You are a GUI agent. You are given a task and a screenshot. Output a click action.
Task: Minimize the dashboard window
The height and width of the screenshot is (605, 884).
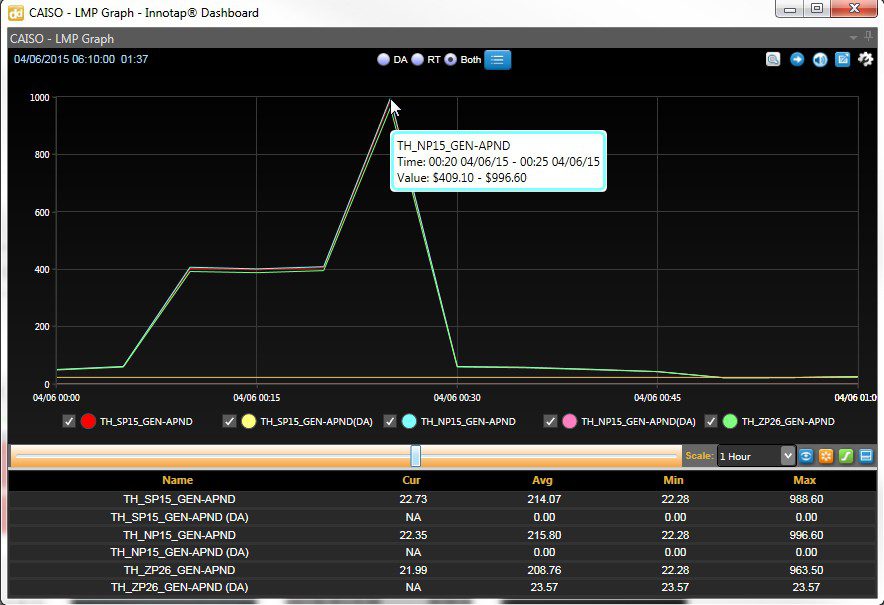point(790,8)
